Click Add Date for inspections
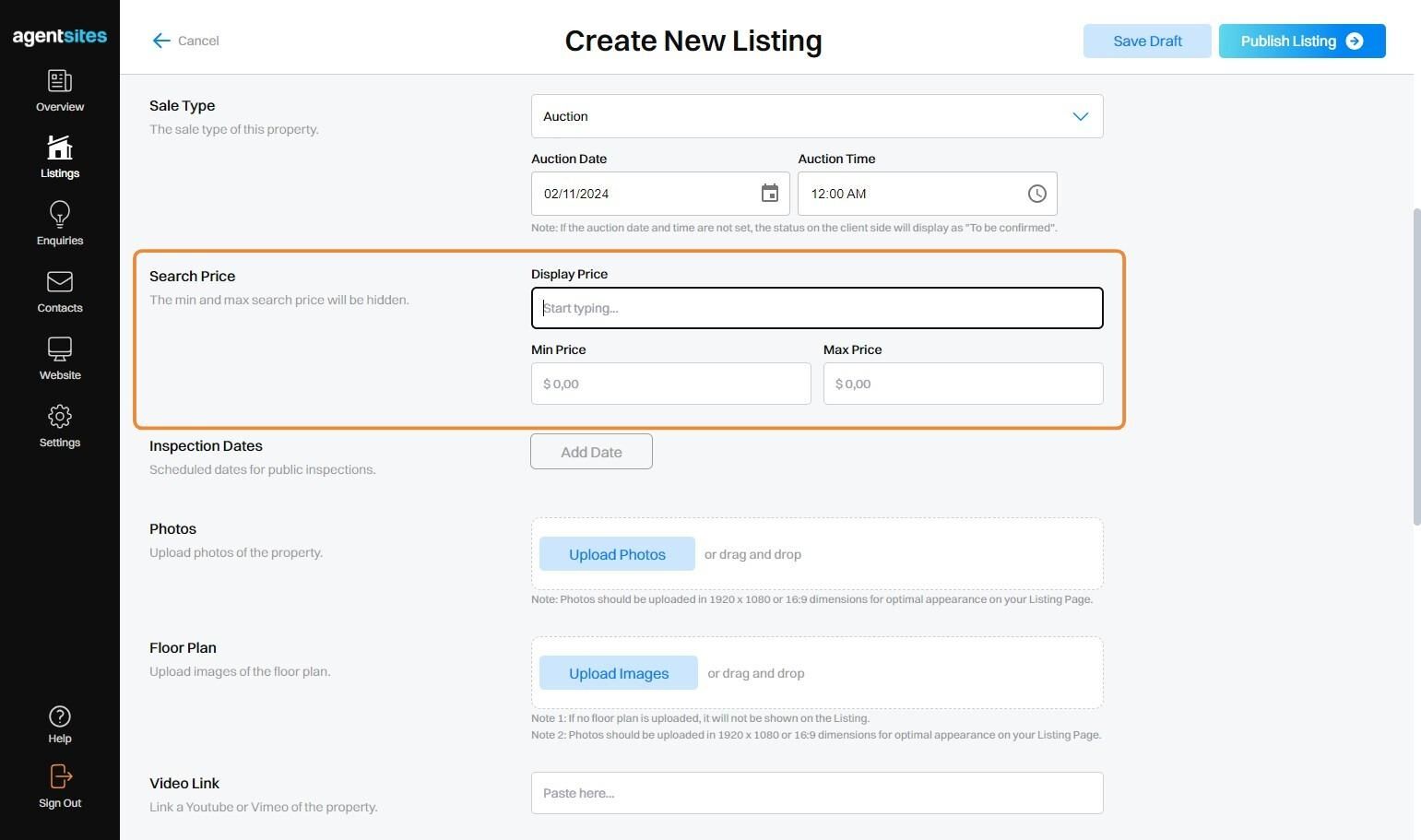This screenshot has width=1421, height=840. pyautogui.click(x=591, y=452)
